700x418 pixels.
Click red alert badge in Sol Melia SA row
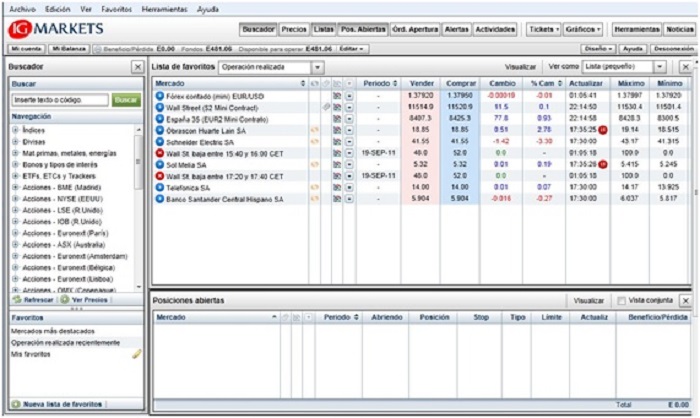click(x=603, y=165)
